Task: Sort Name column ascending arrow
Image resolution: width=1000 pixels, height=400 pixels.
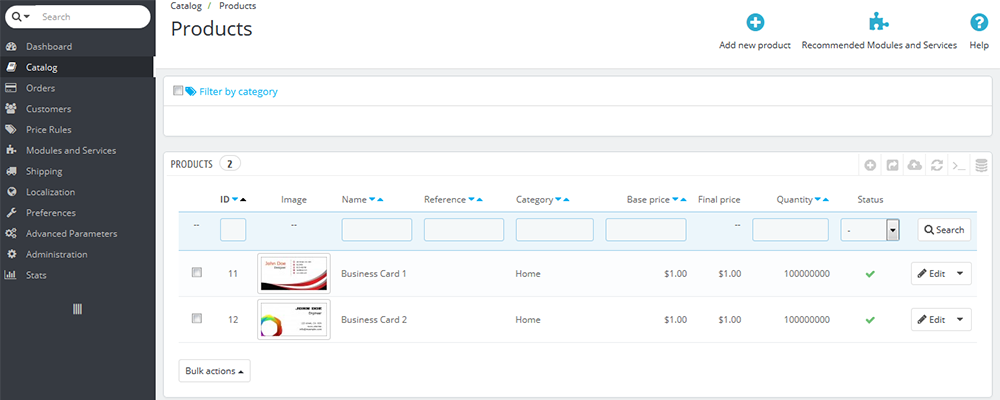Action: 380,200
